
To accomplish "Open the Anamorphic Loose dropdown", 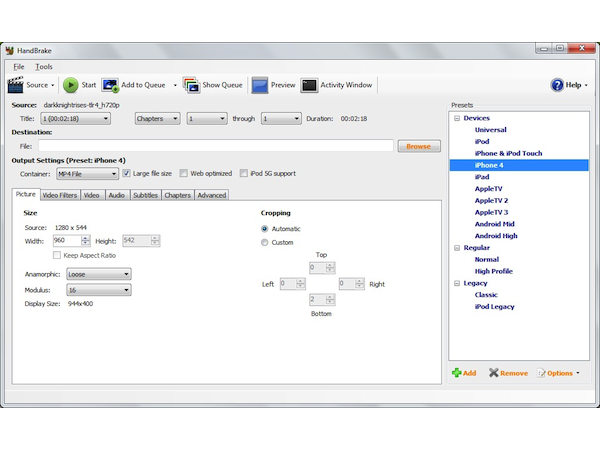I will tap(99, 274).
